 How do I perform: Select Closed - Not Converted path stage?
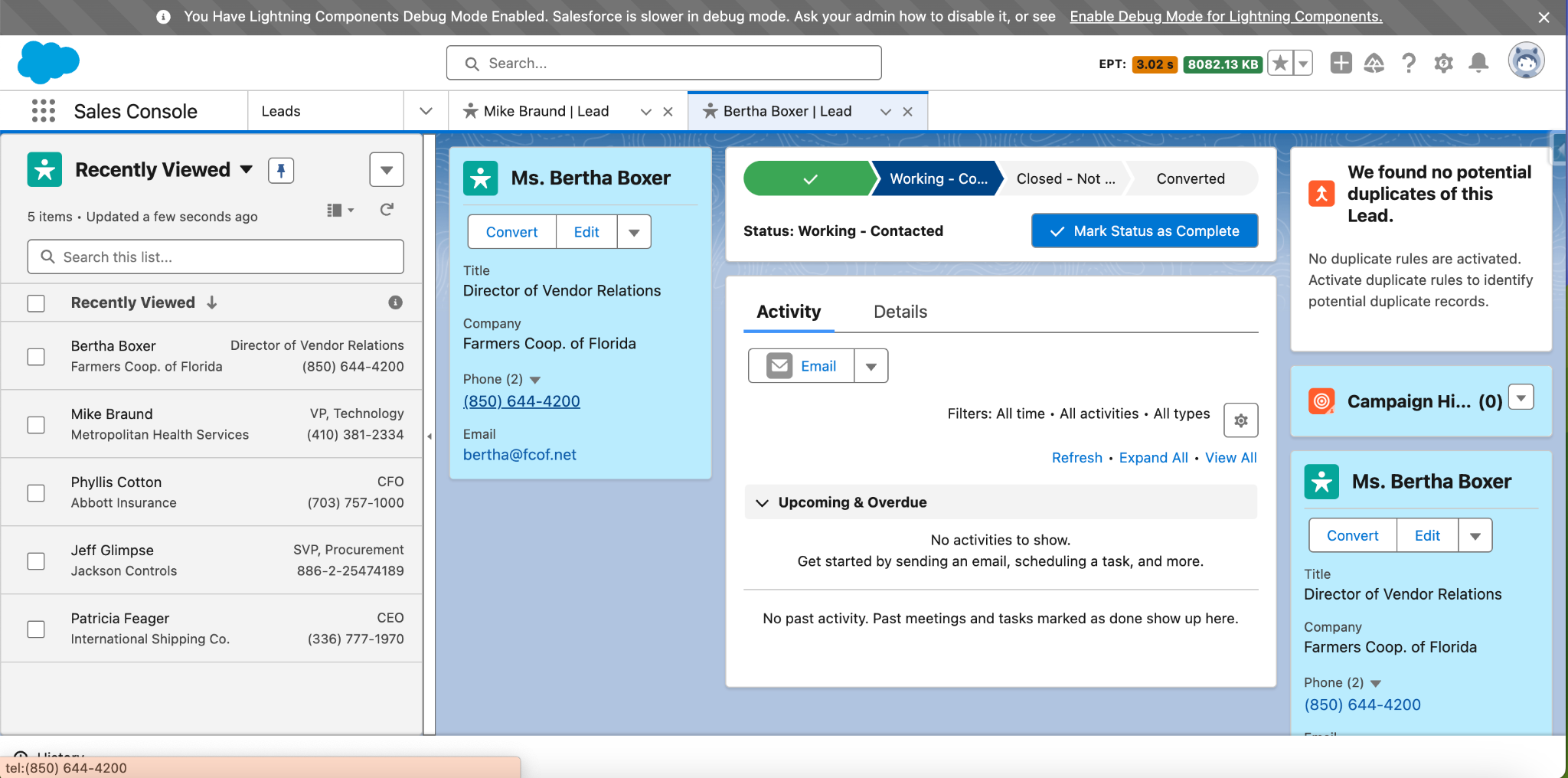[x=1065, y=178]
